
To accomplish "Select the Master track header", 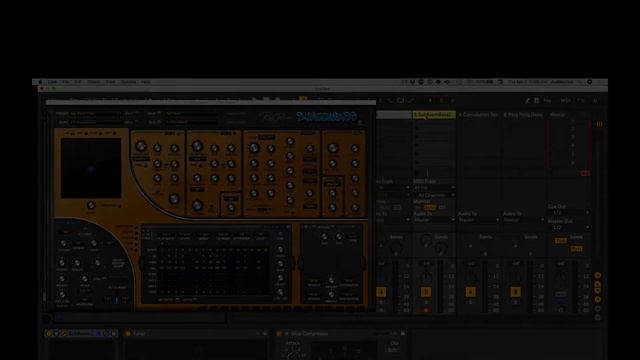I will coord(557,115).
